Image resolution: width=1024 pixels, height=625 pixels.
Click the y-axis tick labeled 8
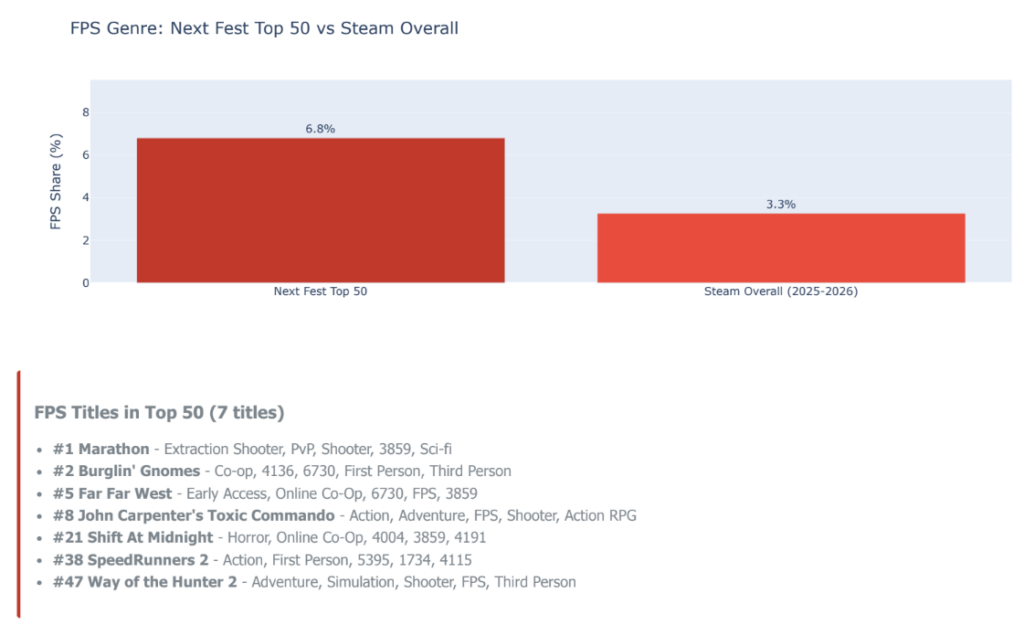[x=85, y=112]
